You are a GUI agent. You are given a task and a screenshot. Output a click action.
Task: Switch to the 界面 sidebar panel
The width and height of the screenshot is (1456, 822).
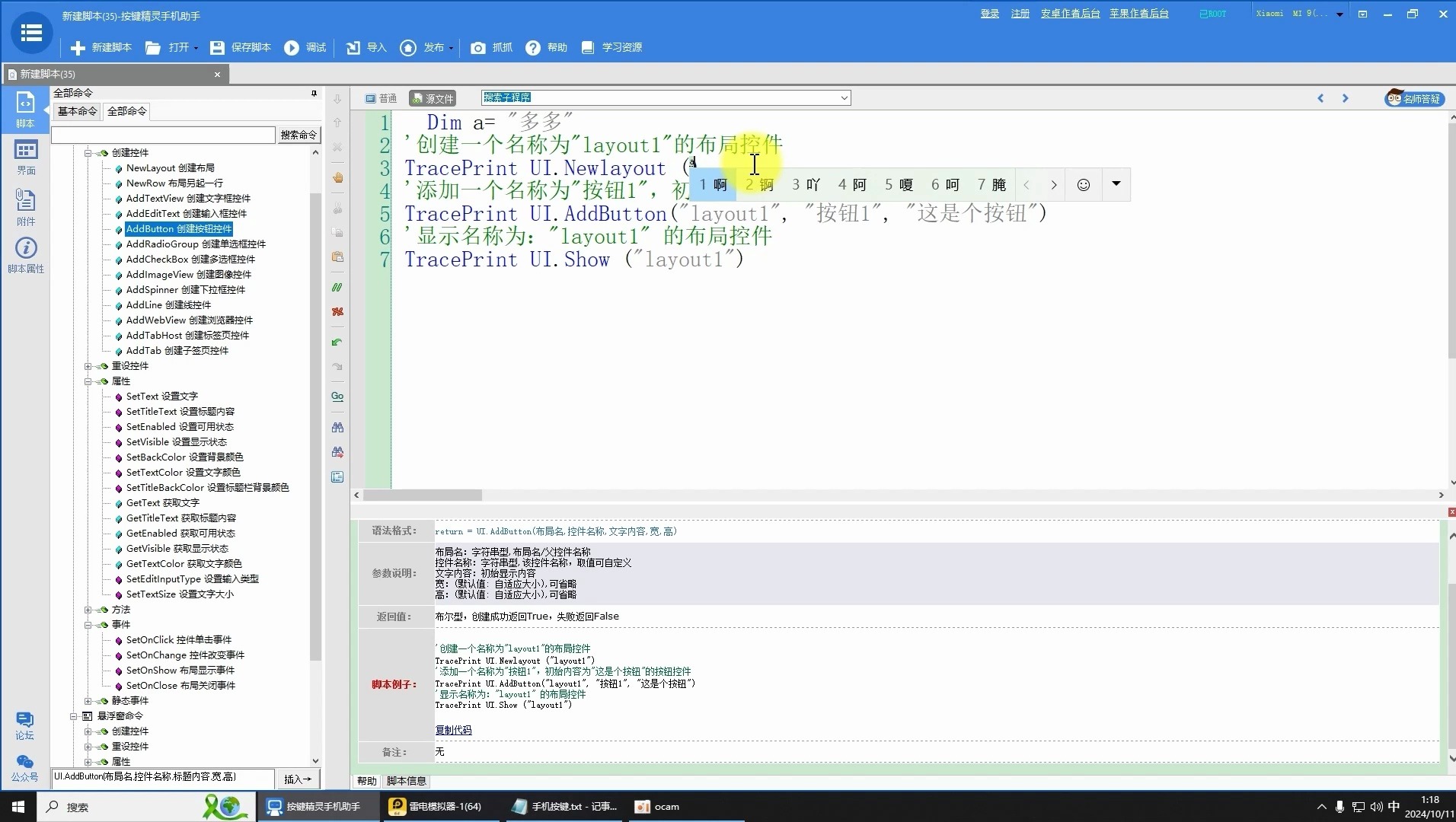click(x=25, y=157)
